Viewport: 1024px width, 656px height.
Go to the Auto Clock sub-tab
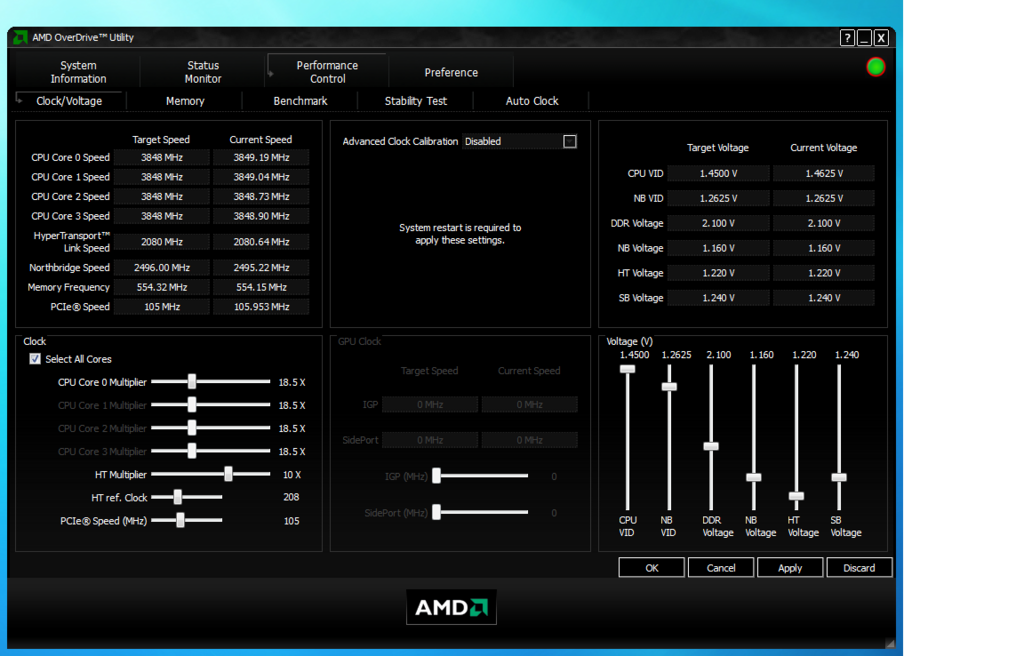tap(532, 101)
